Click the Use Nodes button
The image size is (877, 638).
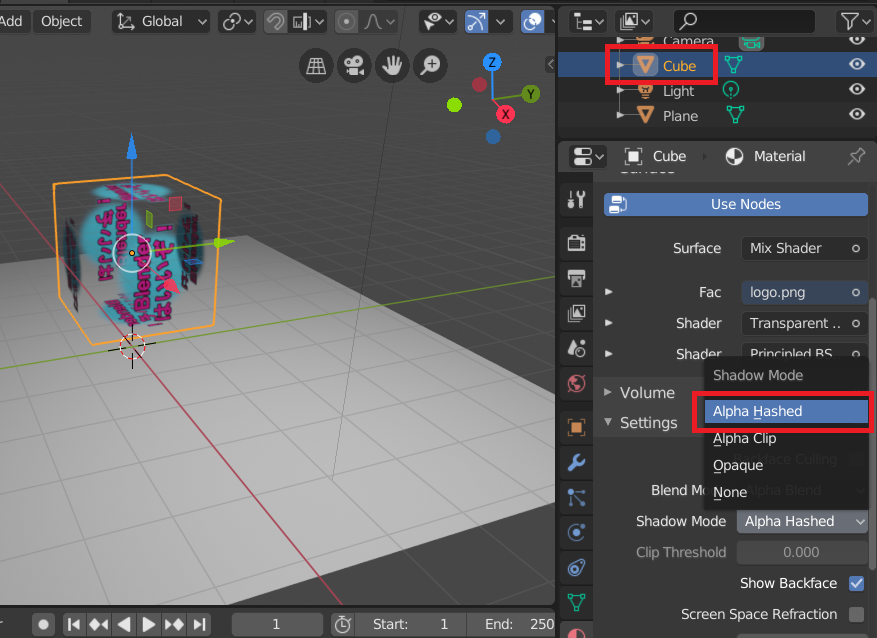735,205
